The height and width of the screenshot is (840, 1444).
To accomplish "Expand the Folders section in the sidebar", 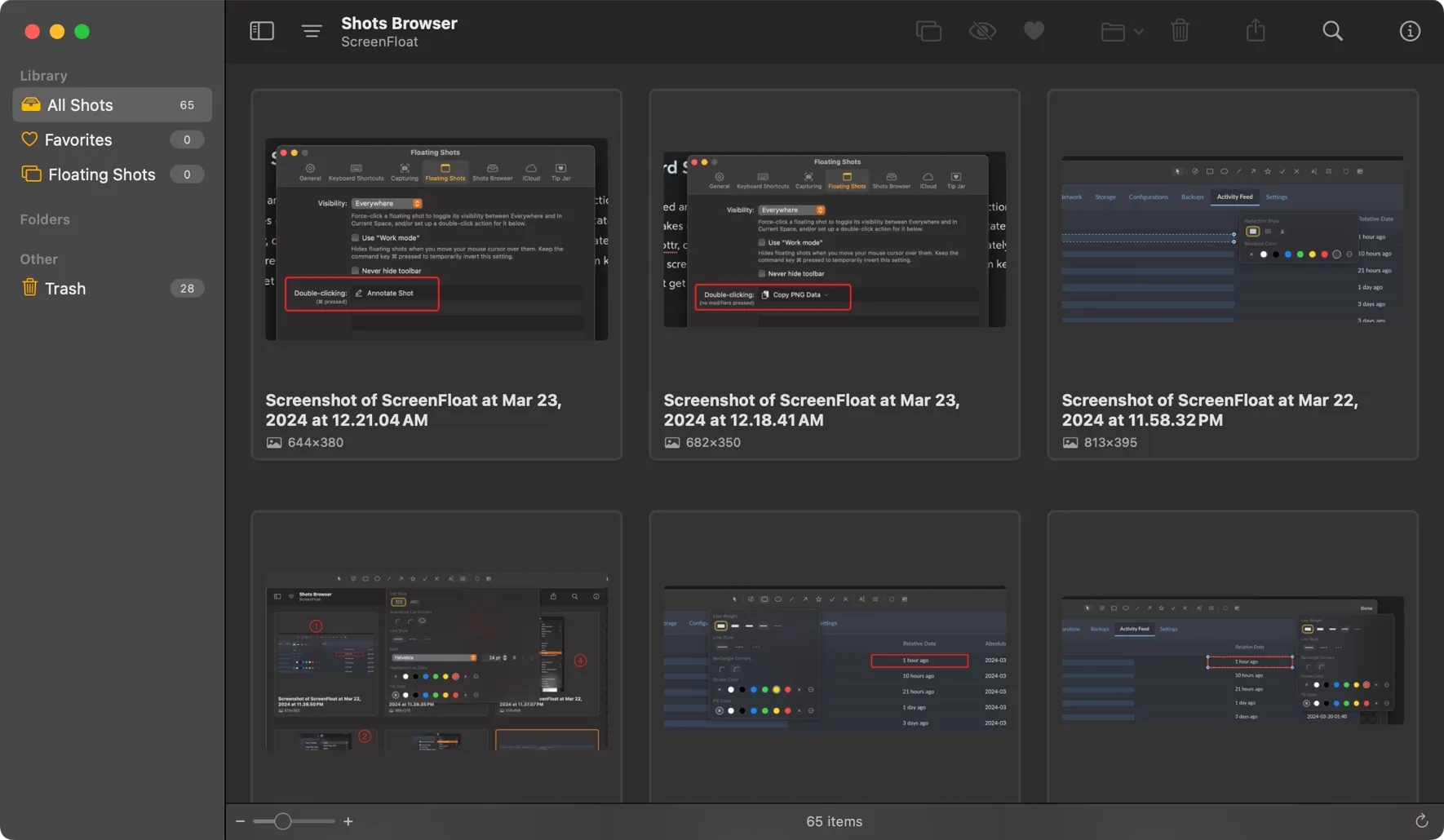I will (x=45, y=219).
